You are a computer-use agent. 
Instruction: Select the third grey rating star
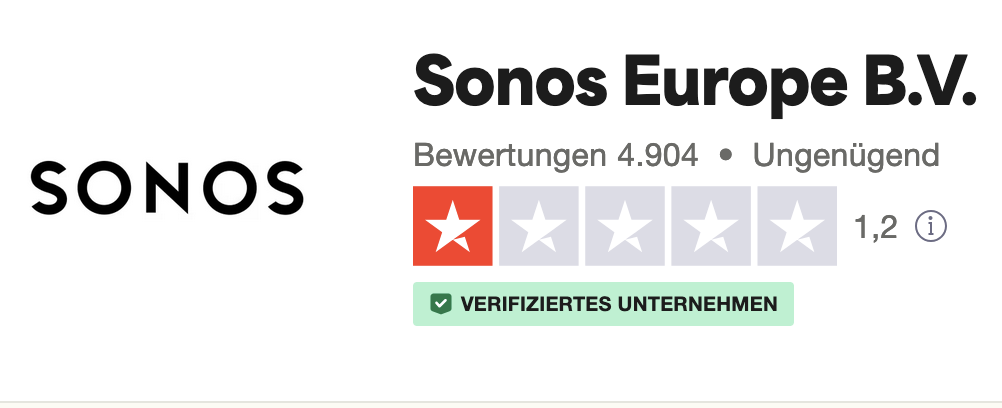click(x=625, y=226)
